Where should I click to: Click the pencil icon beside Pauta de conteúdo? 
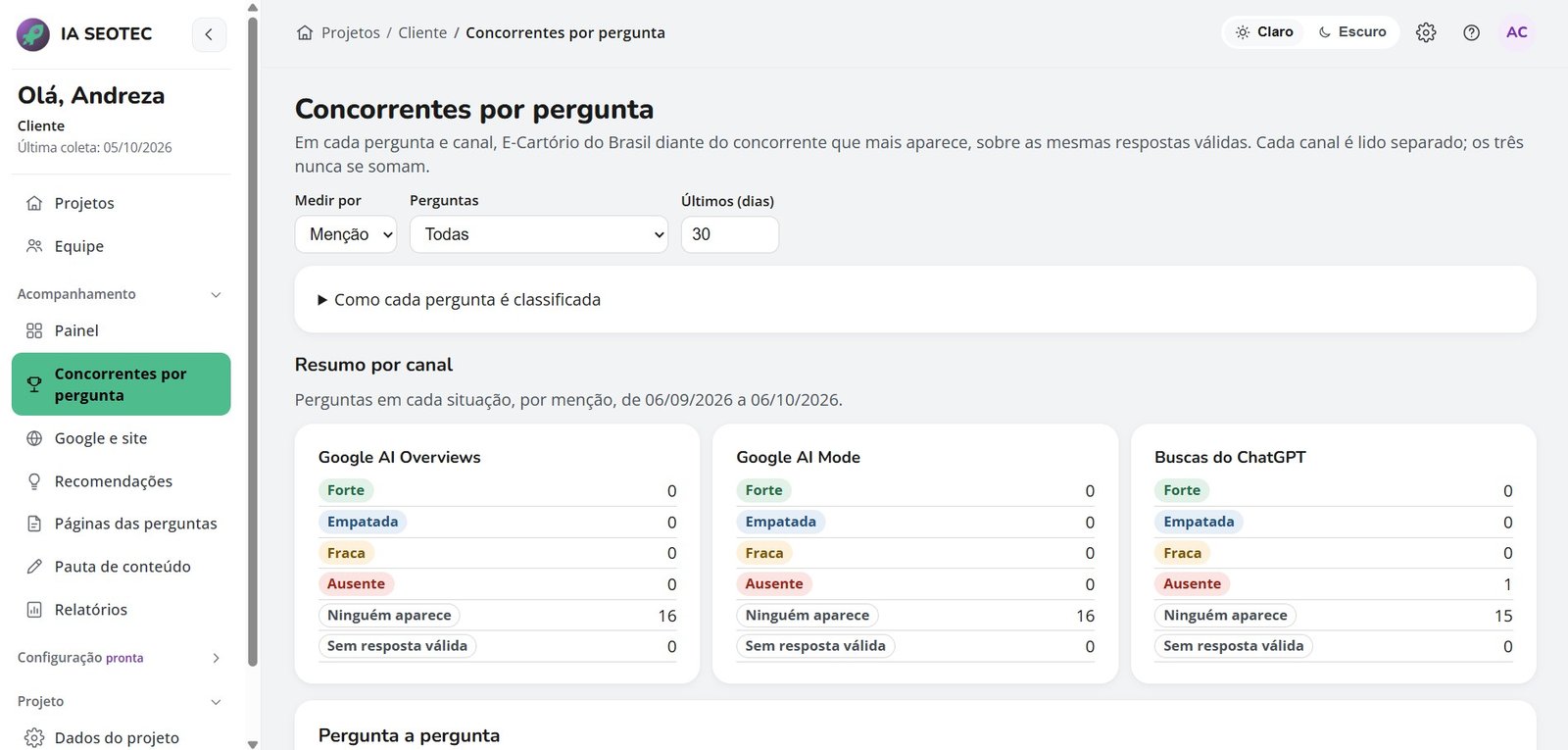[x=34, y=567]
